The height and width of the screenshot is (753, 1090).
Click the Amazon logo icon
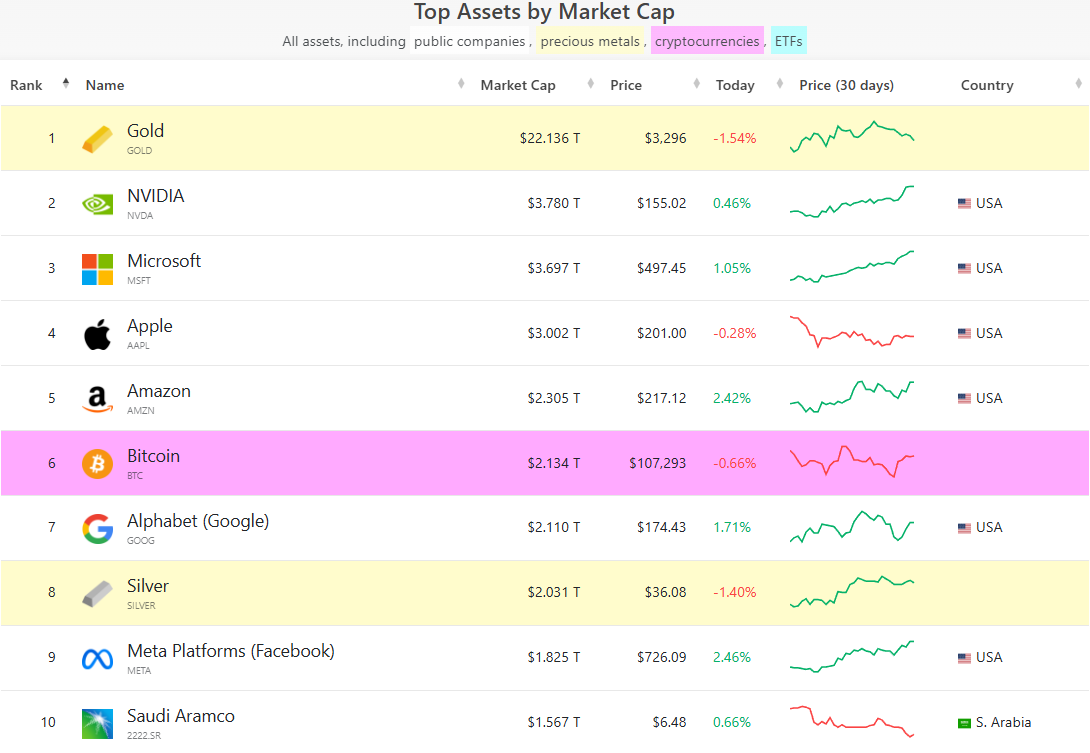tap(97, 399)
